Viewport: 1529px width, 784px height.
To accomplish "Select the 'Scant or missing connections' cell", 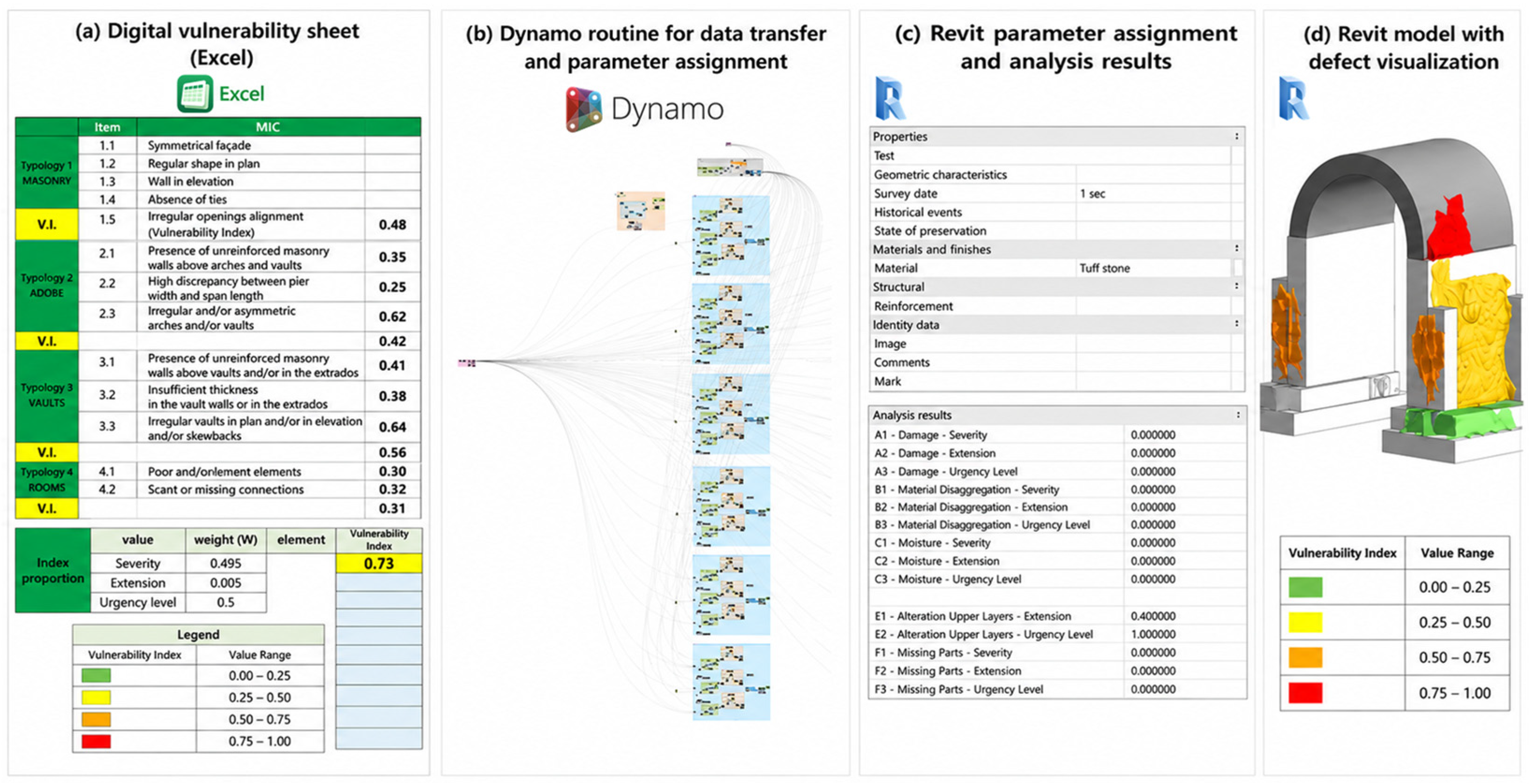I will pyautogui.click(x=251, y=489).
